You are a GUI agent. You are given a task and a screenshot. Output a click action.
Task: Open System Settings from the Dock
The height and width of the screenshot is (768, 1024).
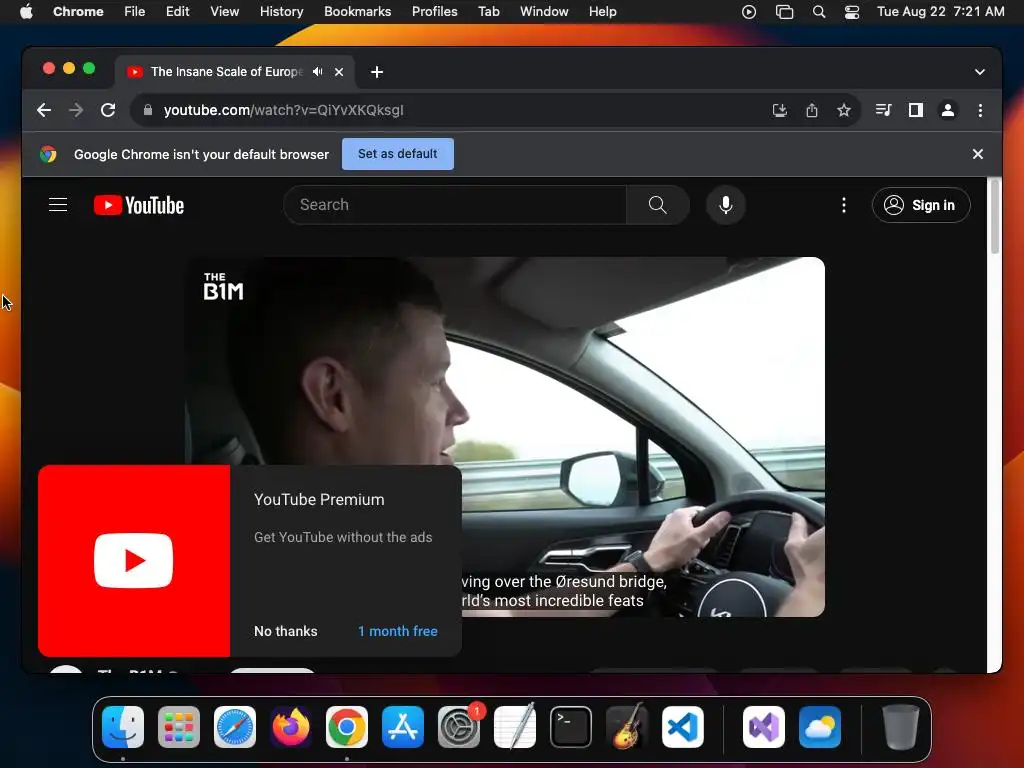point(459,727)
